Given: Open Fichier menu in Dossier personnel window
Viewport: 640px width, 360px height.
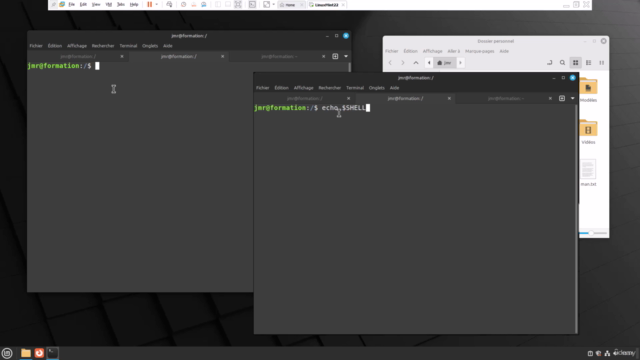Looking at the screenshot, I should 391,51.
